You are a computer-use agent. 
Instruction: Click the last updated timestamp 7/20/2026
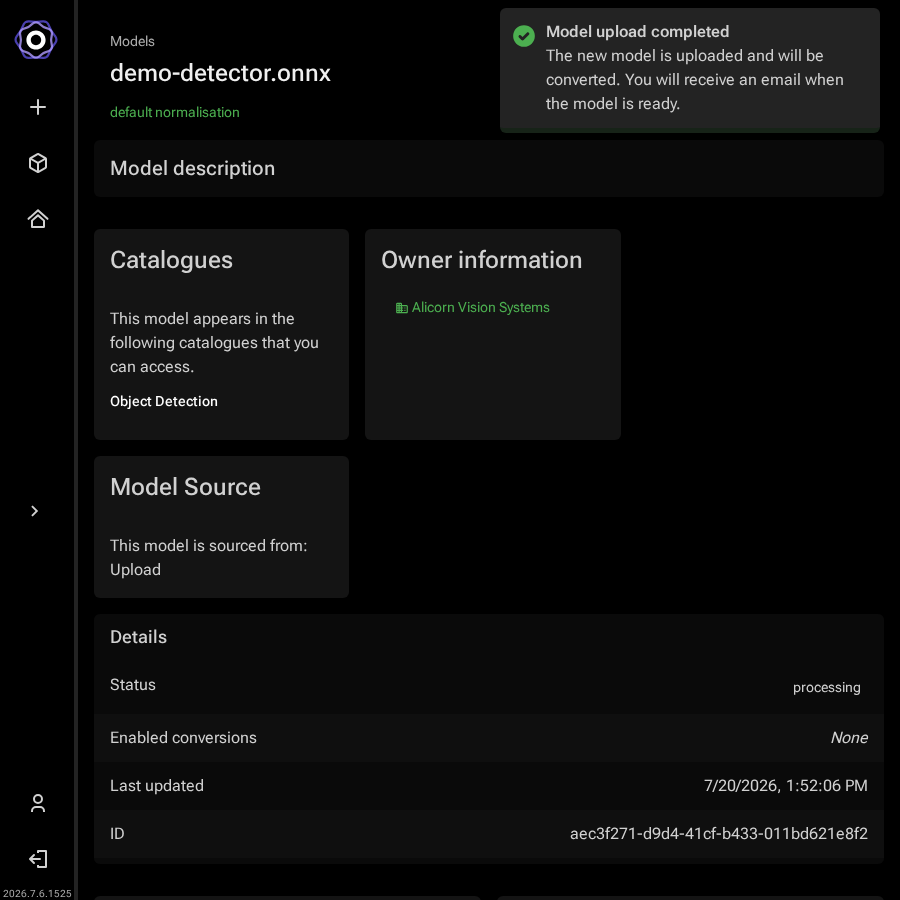(785, 786)
